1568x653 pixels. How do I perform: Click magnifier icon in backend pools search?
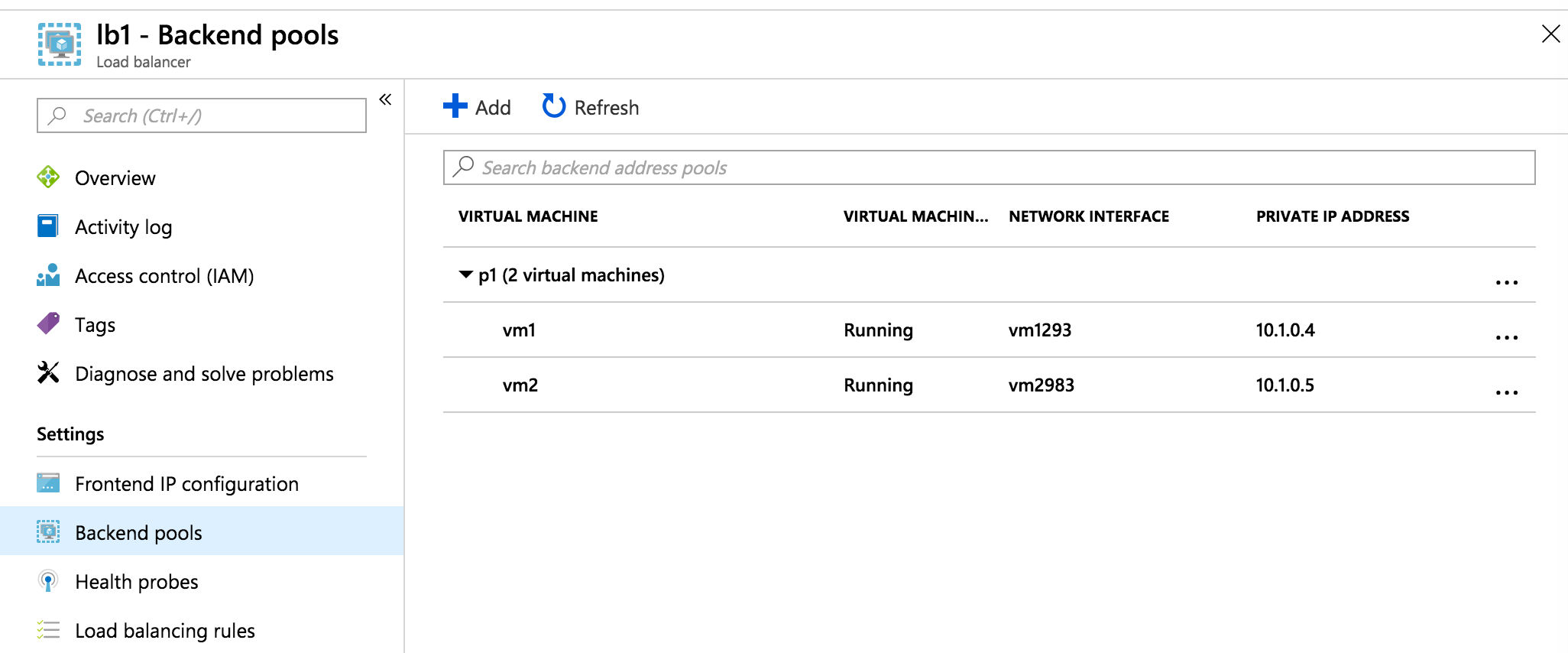tap(463, 167)
